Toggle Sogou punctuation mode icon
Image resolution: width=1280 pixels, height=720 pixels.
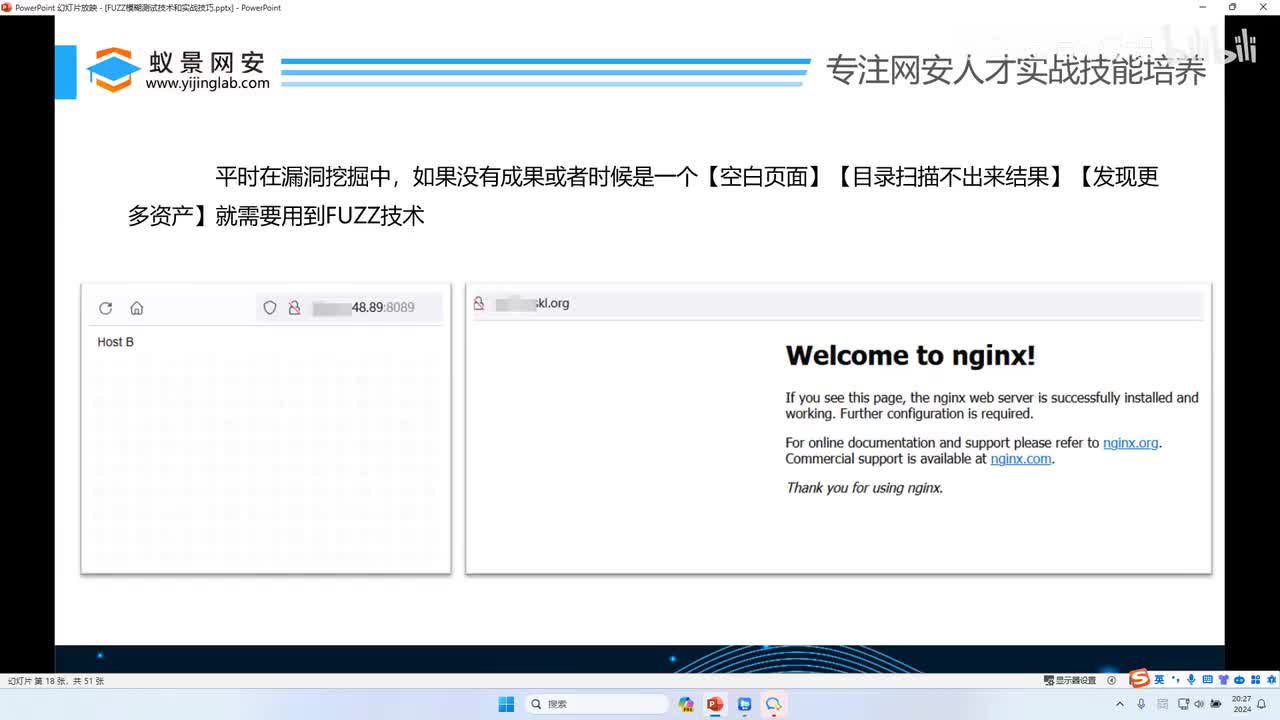(1176, 679)
